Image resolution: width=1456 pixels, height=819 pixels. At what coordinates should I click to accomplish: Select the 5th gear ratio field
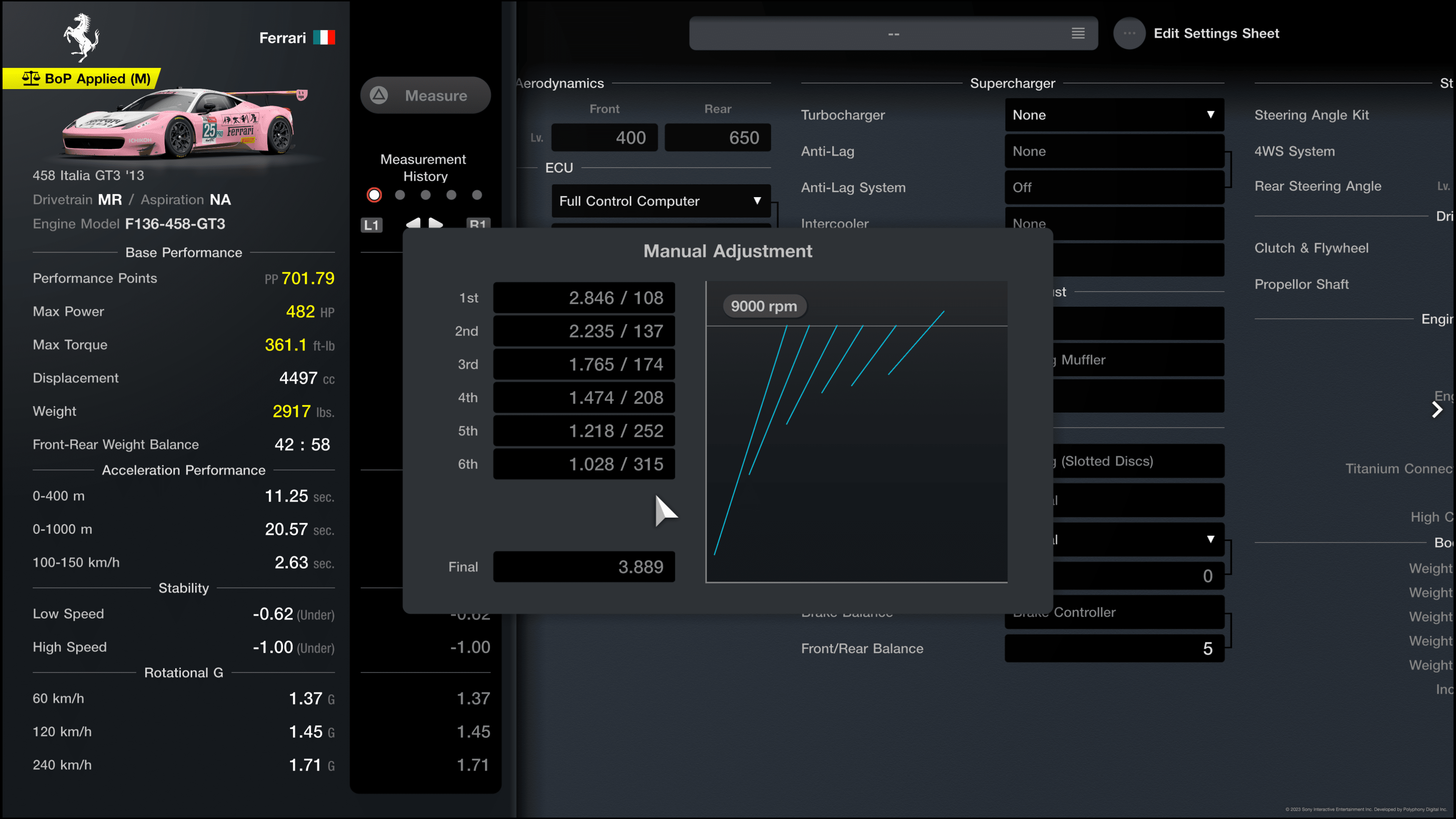coord(584,431)
